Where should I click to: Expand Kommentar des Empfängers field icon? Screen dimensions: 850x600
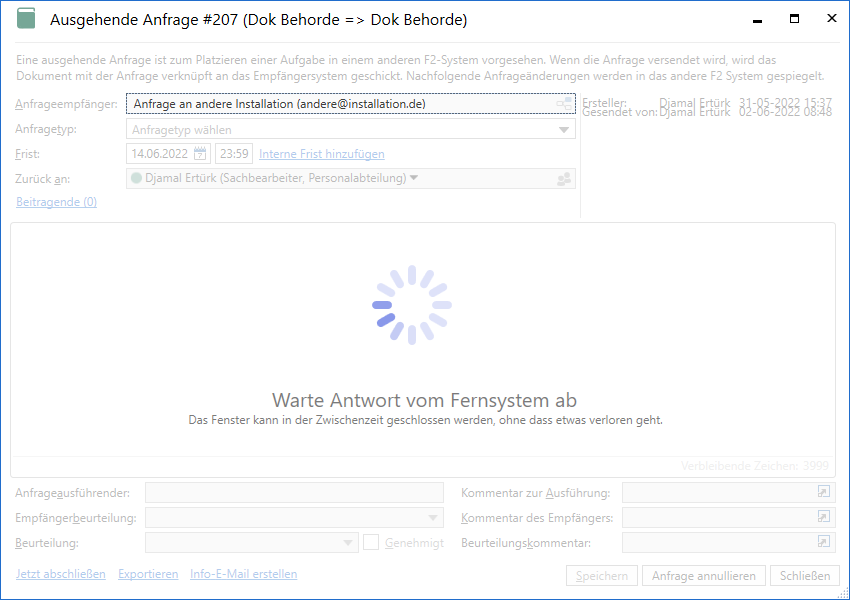pyautogui.click(x=824, y=517)
